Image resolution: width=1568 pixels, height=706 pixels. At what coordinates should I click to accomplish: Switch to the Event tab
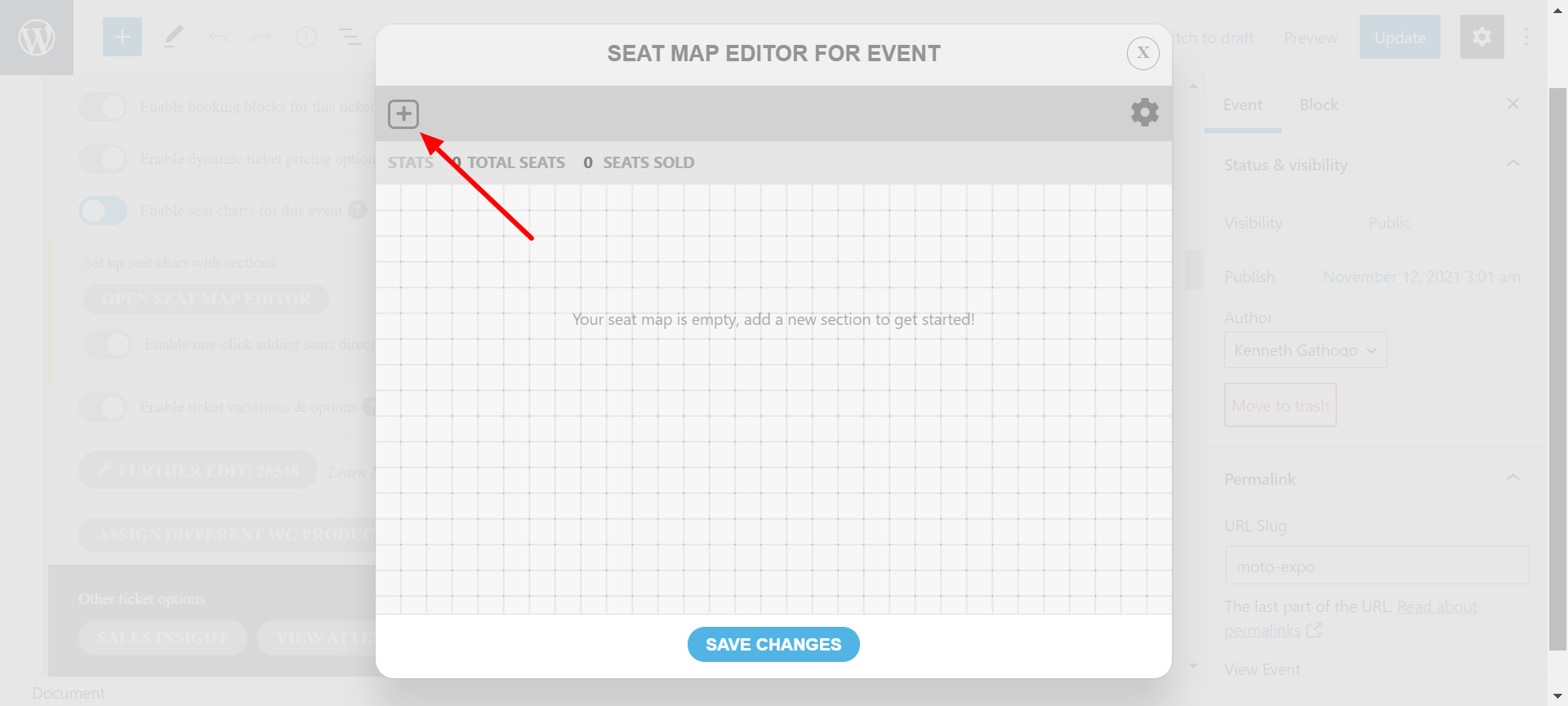click(1242, 105)
